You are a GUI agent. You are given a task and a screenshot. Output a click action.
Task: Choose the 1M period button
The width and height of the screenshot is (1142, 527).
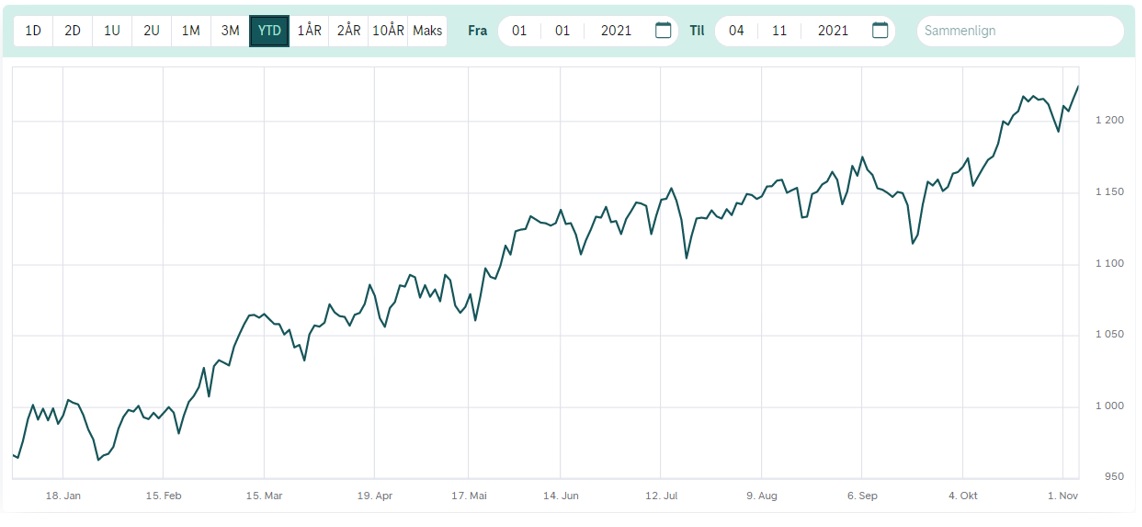[x=190, y=30]
